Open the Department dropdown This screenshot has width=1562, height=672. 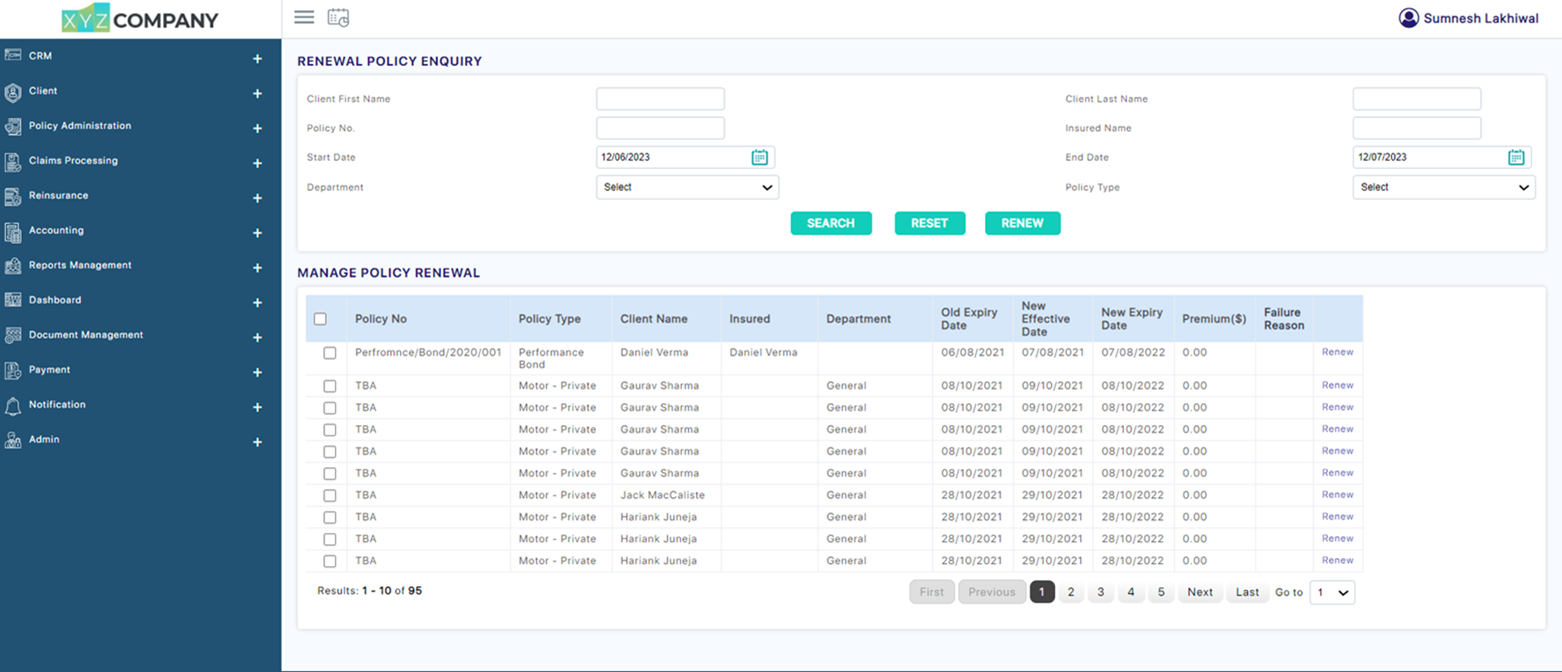tap(687, 187)
